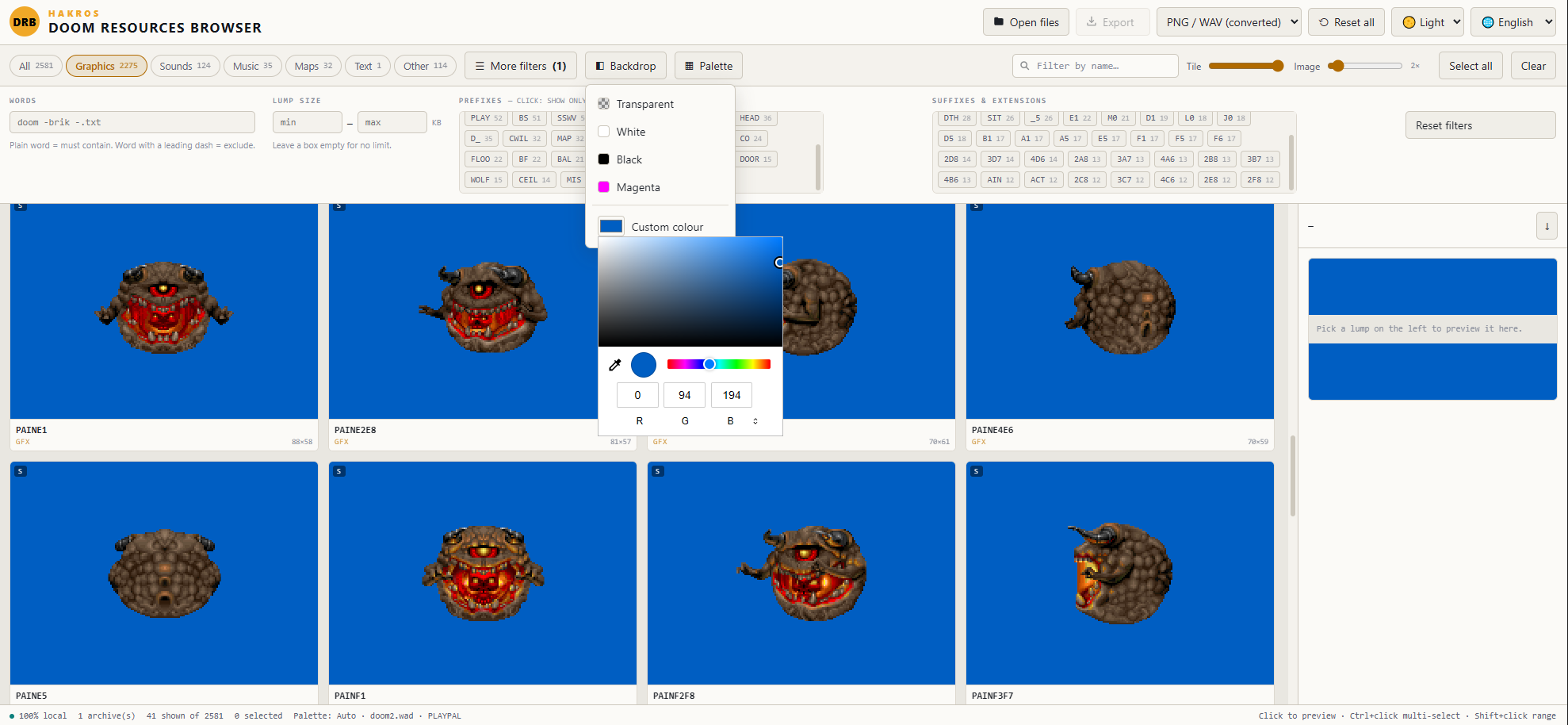Select the PAINE4E6 sprite thumbnail
The image size is (1568, 725).
1120,311
